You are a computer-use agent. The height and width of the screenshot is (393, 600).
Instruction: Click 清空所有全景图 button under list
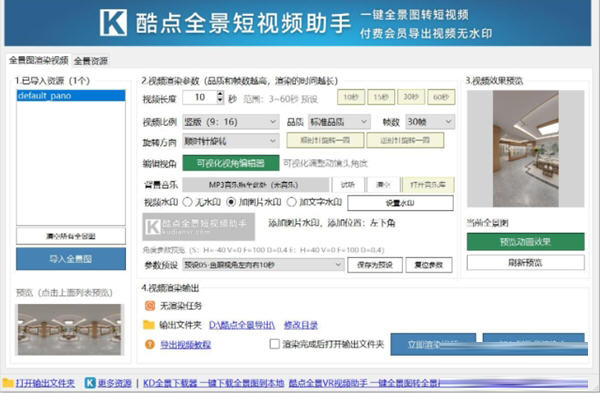71,236
